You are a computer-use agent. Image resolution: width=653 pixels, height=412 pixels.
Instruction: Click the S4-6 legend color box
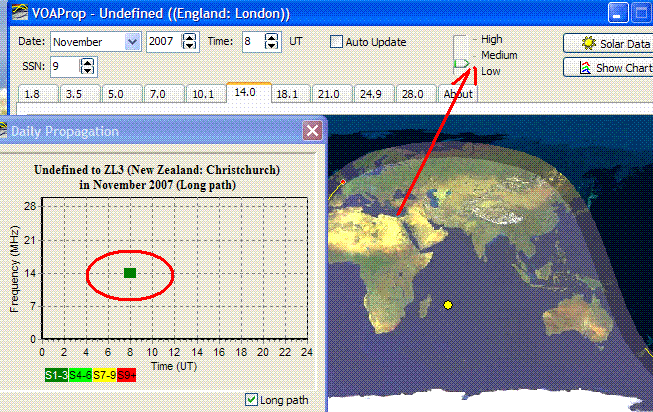[x=80, y=375]
